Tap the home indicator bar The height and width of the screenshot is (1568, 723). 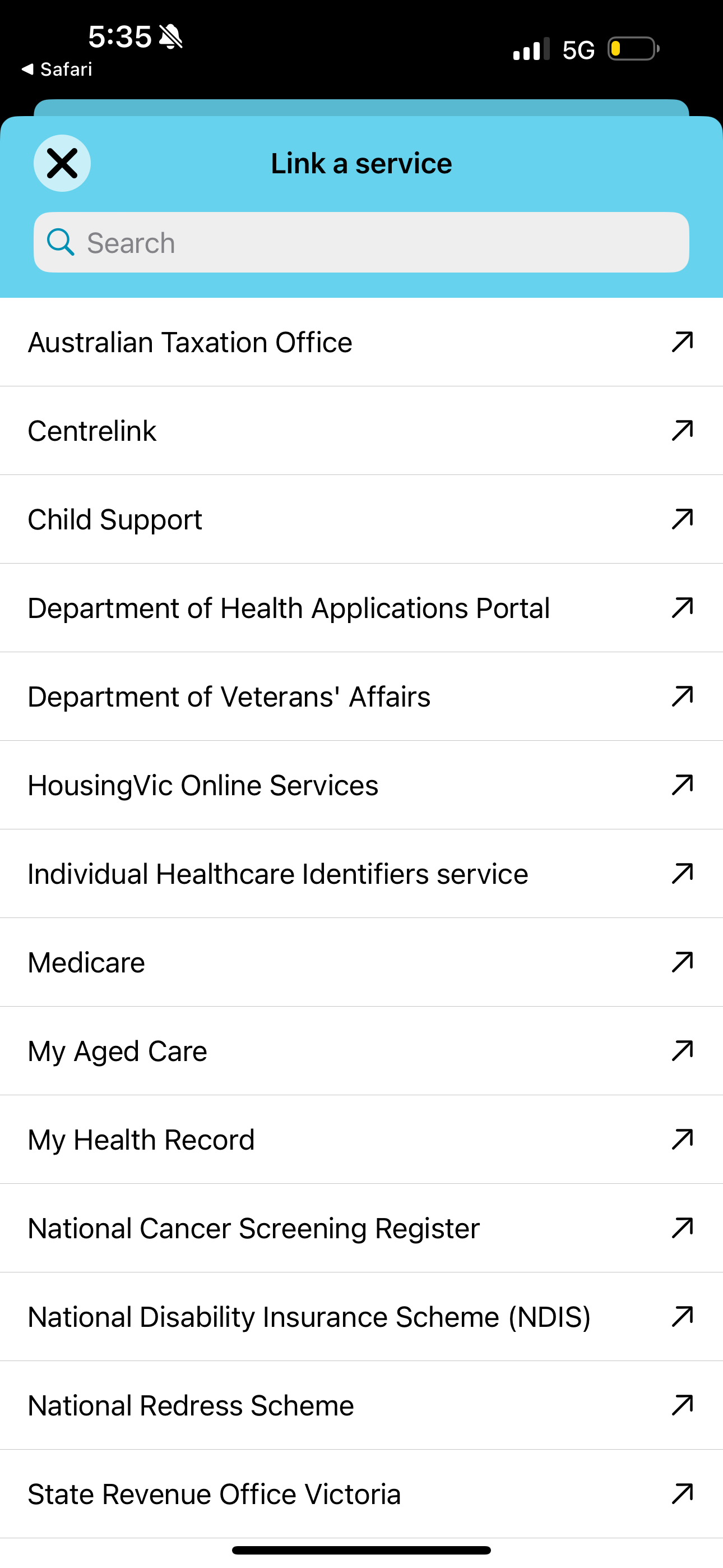pyautogui.click(x=361, y=1551)
